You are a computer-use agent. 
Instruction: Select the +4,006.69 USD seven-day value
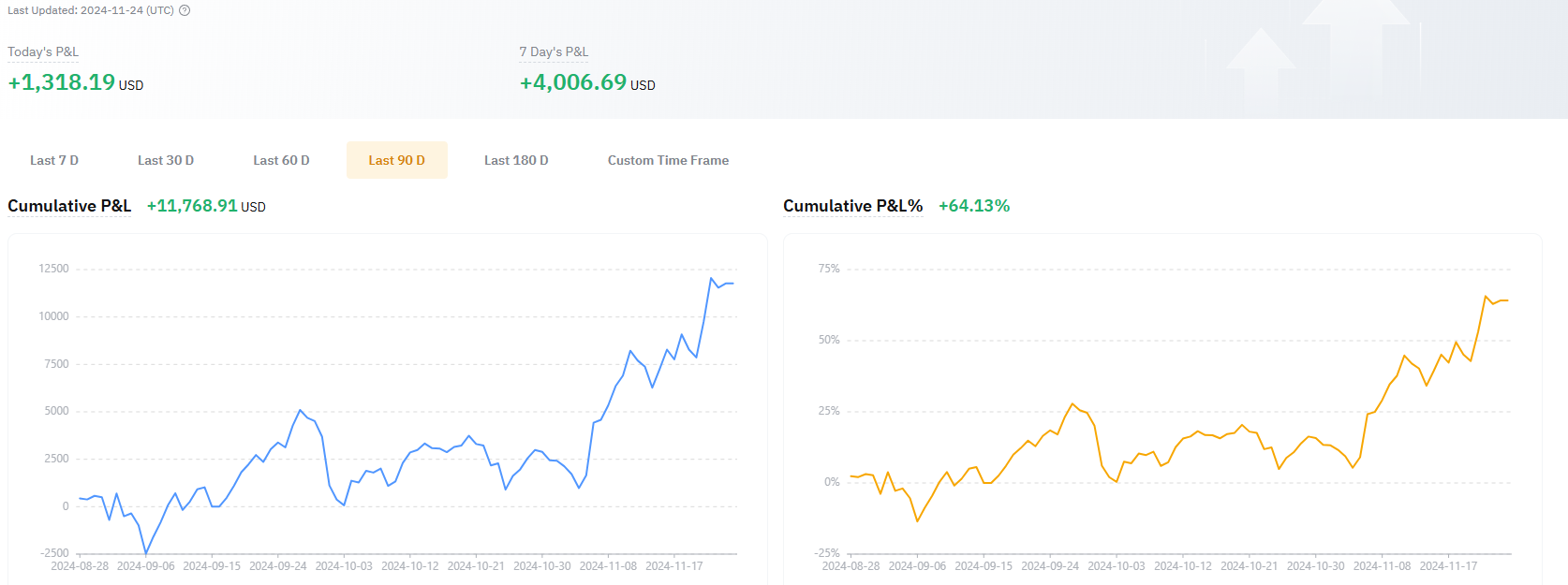pos(587,82)
